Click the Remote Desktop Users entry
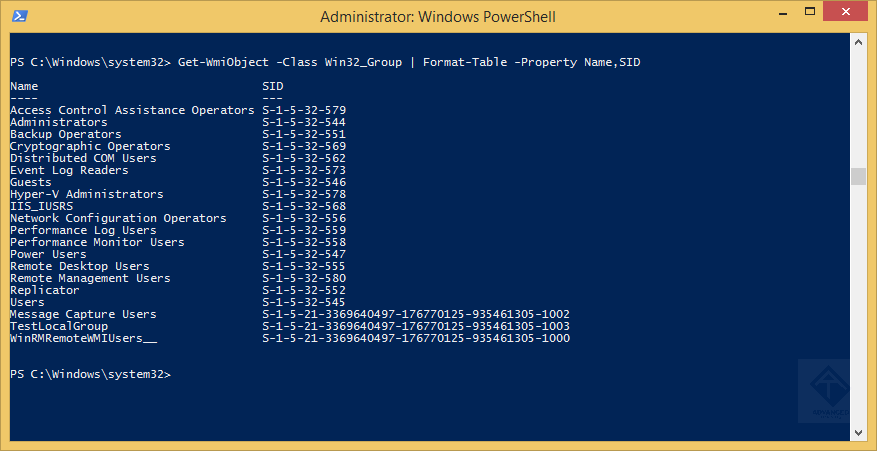 pos(79,266)
